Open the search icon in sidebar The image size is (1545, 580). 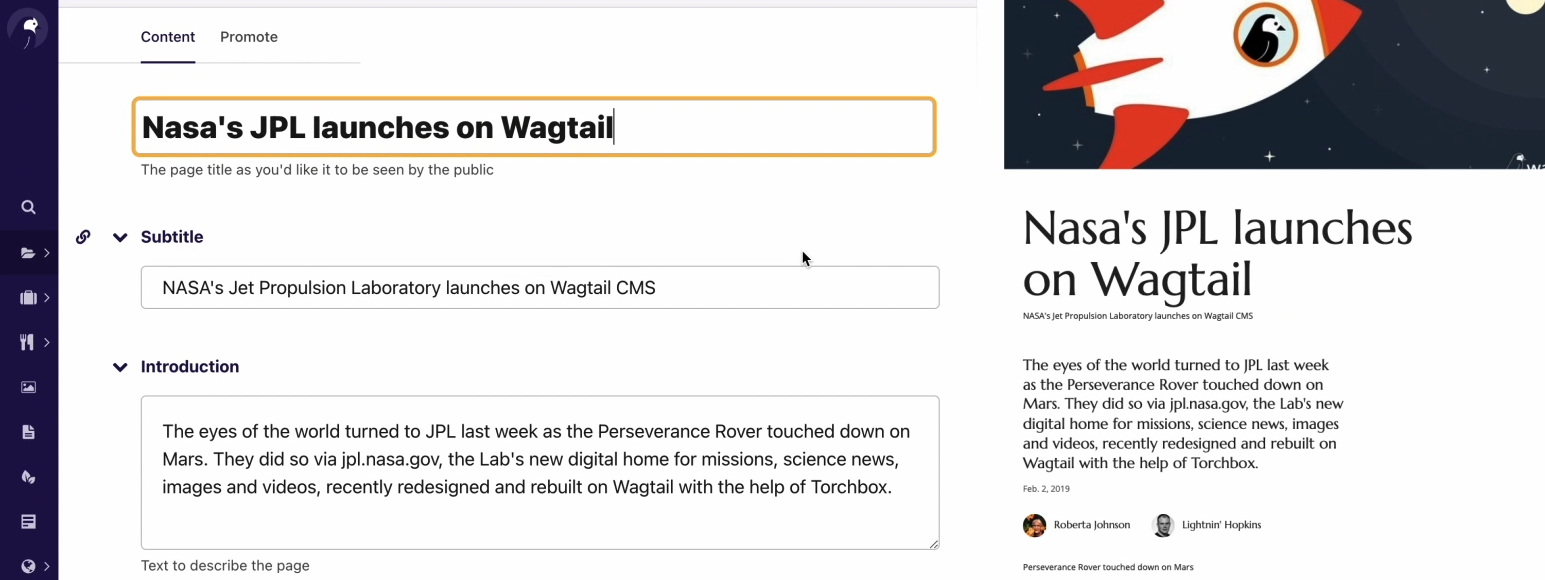coord(28,207)
